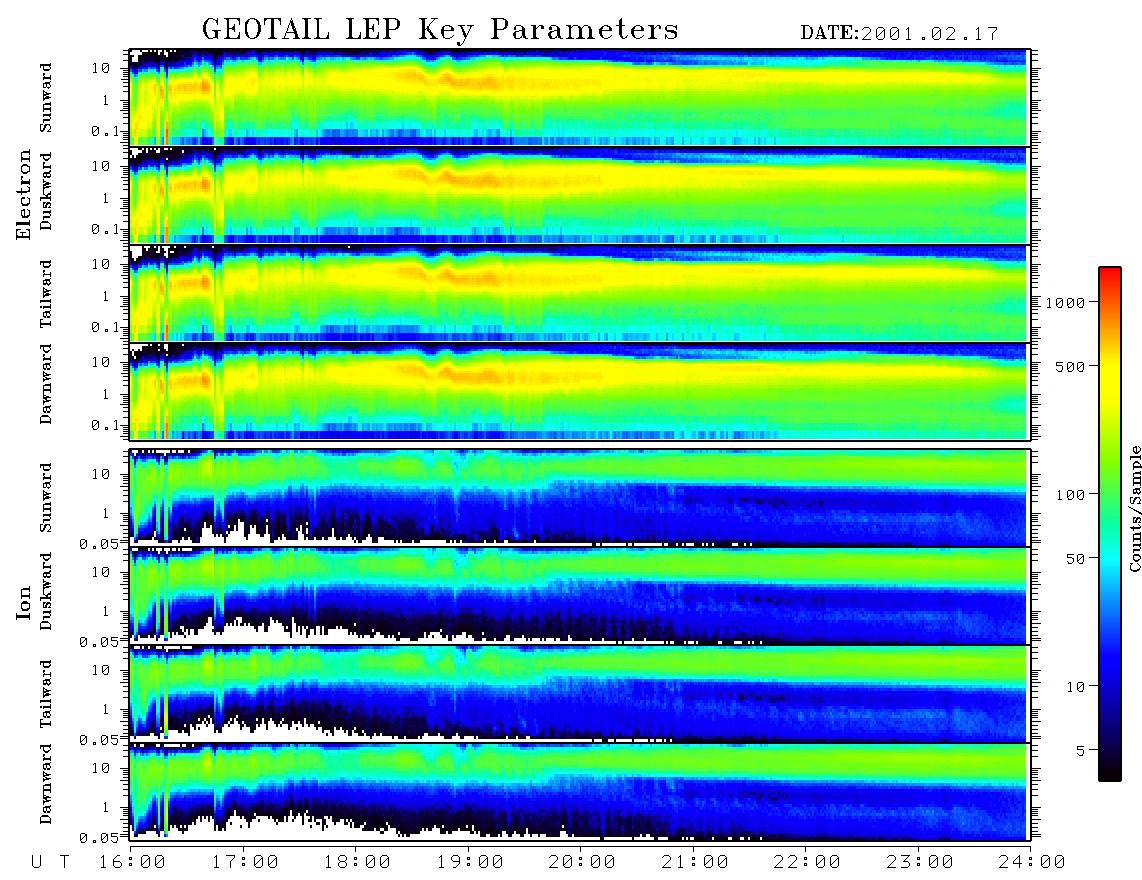The image size is (1142, 880).
Task: Click the Electron Tailward spectrogram panel
Action: pos(579,293)
